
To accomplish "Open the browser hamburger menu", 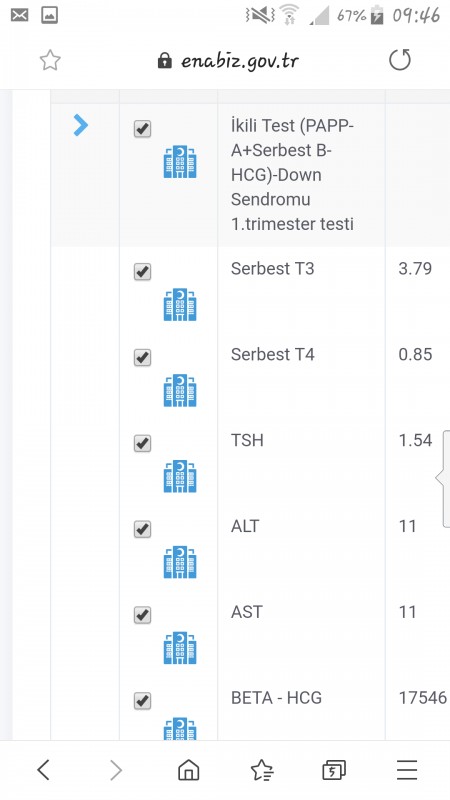I will 407,769.
